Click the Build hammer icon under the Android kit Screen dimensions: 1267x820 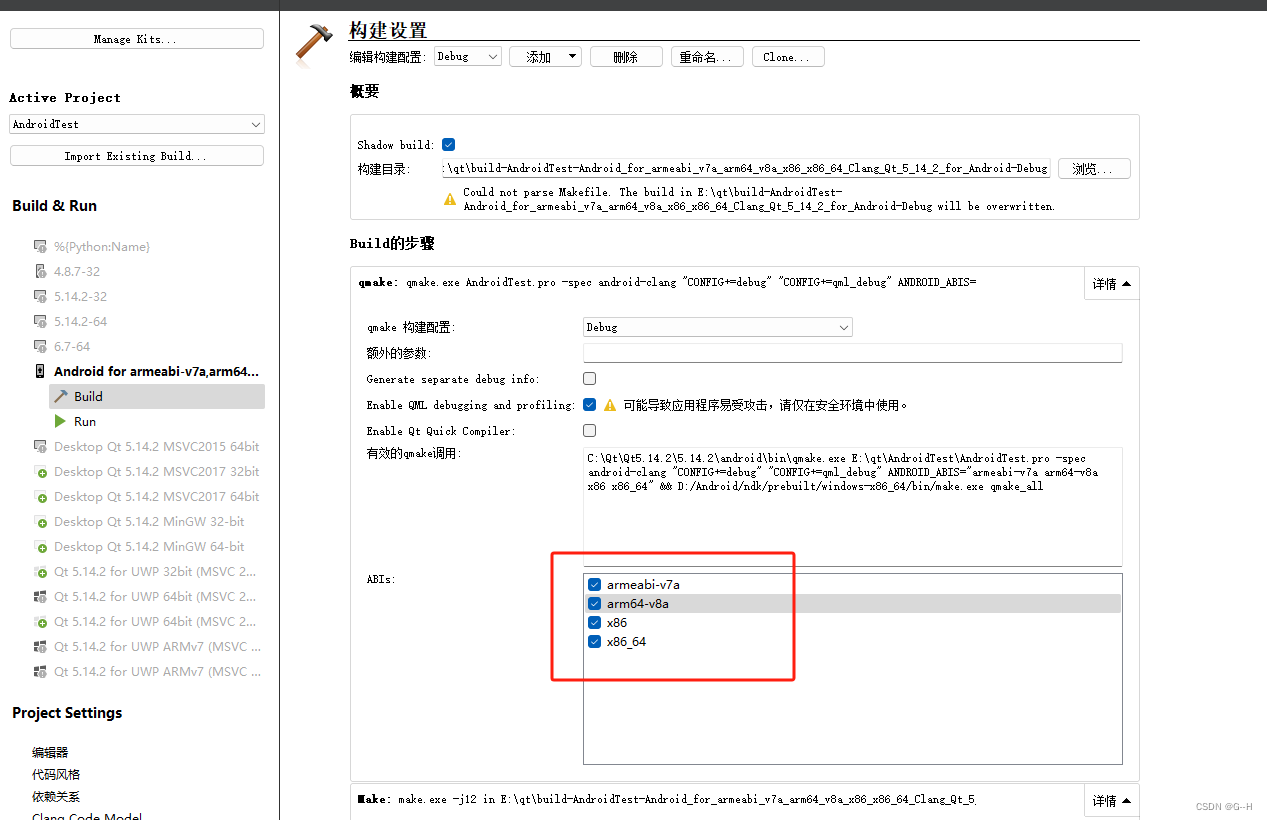pos(62,396)
